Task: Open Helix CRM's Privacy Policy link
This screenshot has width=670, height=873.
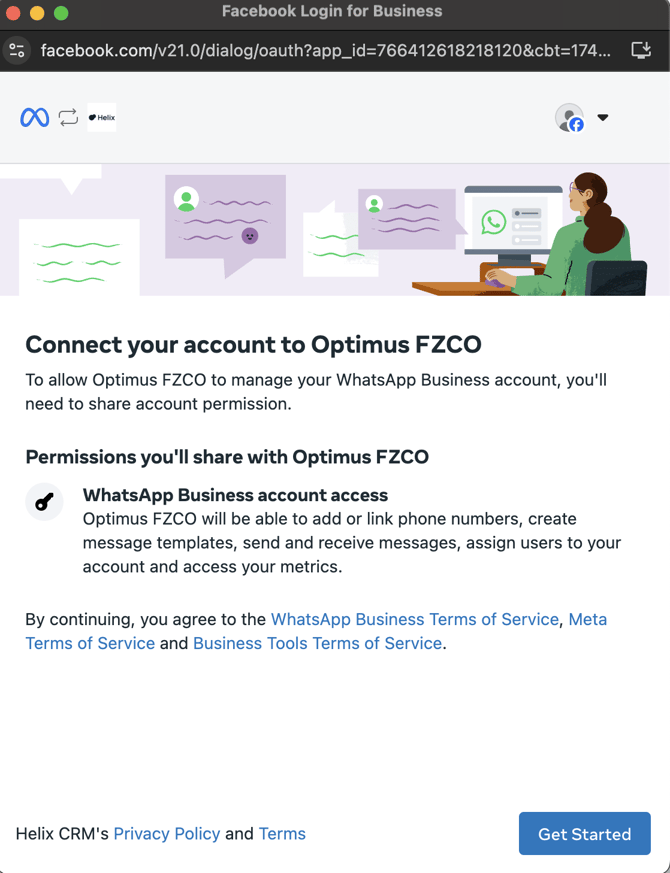Action: (166, 834)
